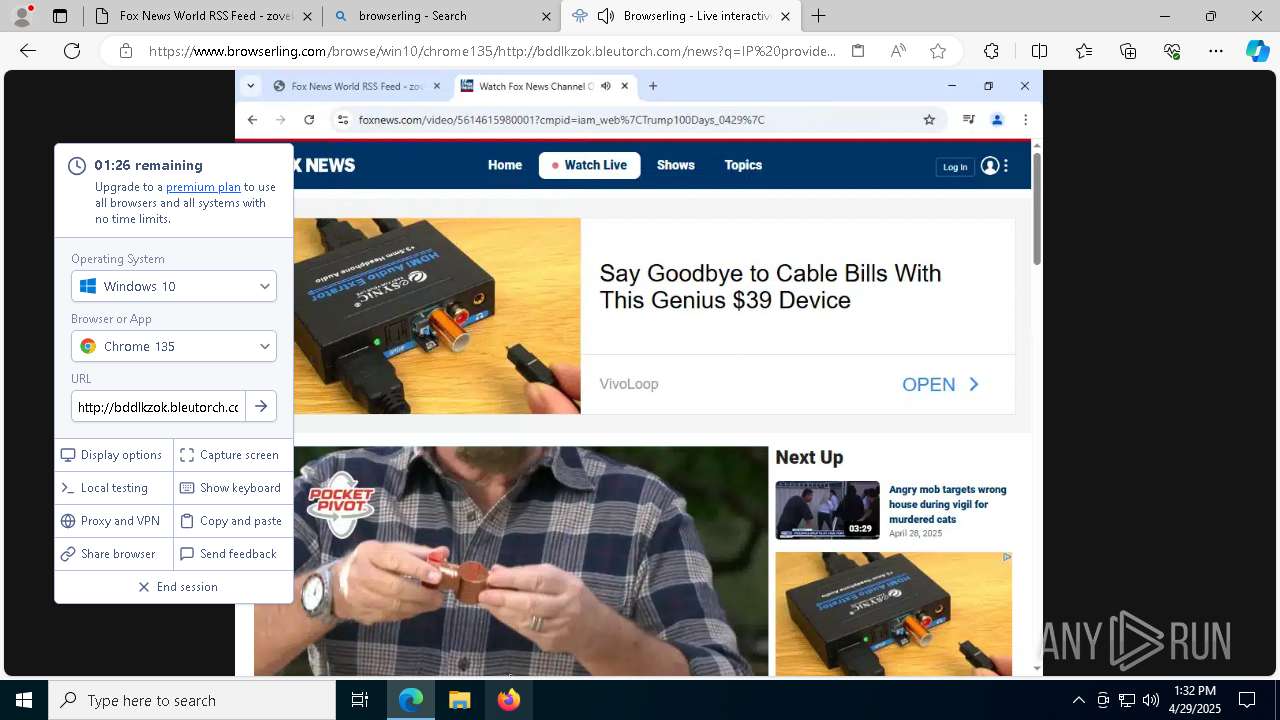Open Proxy and VPN settings
Image resolution: width=1280 pixels, height=720 pixels.
(x=114, y=521)
